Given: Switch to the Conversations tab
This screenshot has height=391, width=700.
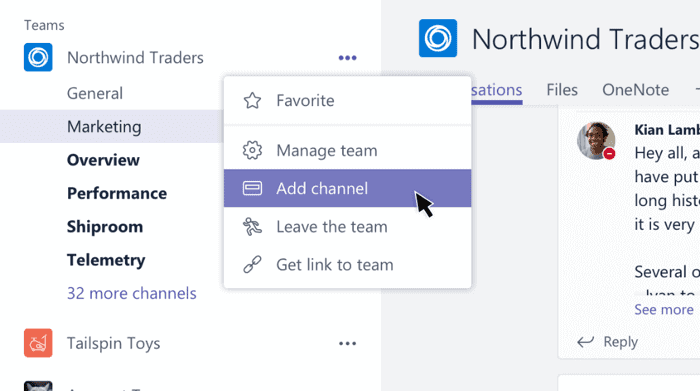Looking at the screenshot, I should coord(496,90).
